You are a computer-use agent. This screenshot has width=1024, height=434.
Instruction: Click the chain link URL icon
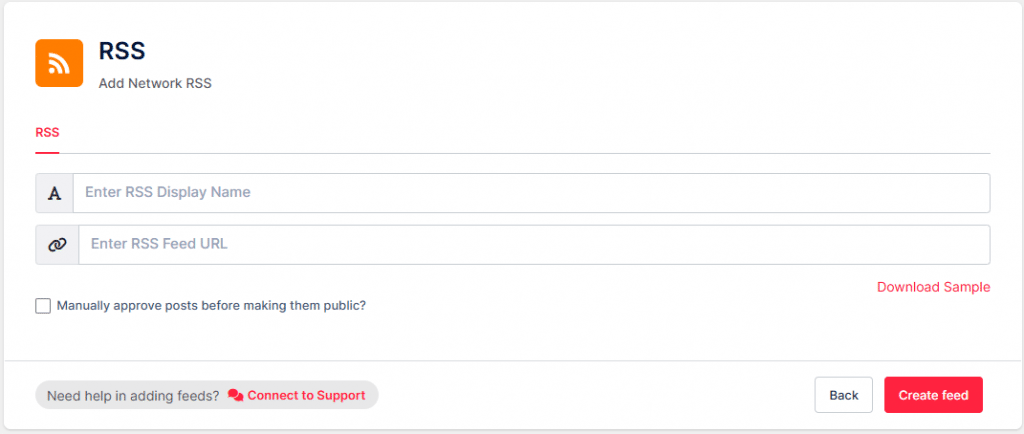[x=57, y=244]
